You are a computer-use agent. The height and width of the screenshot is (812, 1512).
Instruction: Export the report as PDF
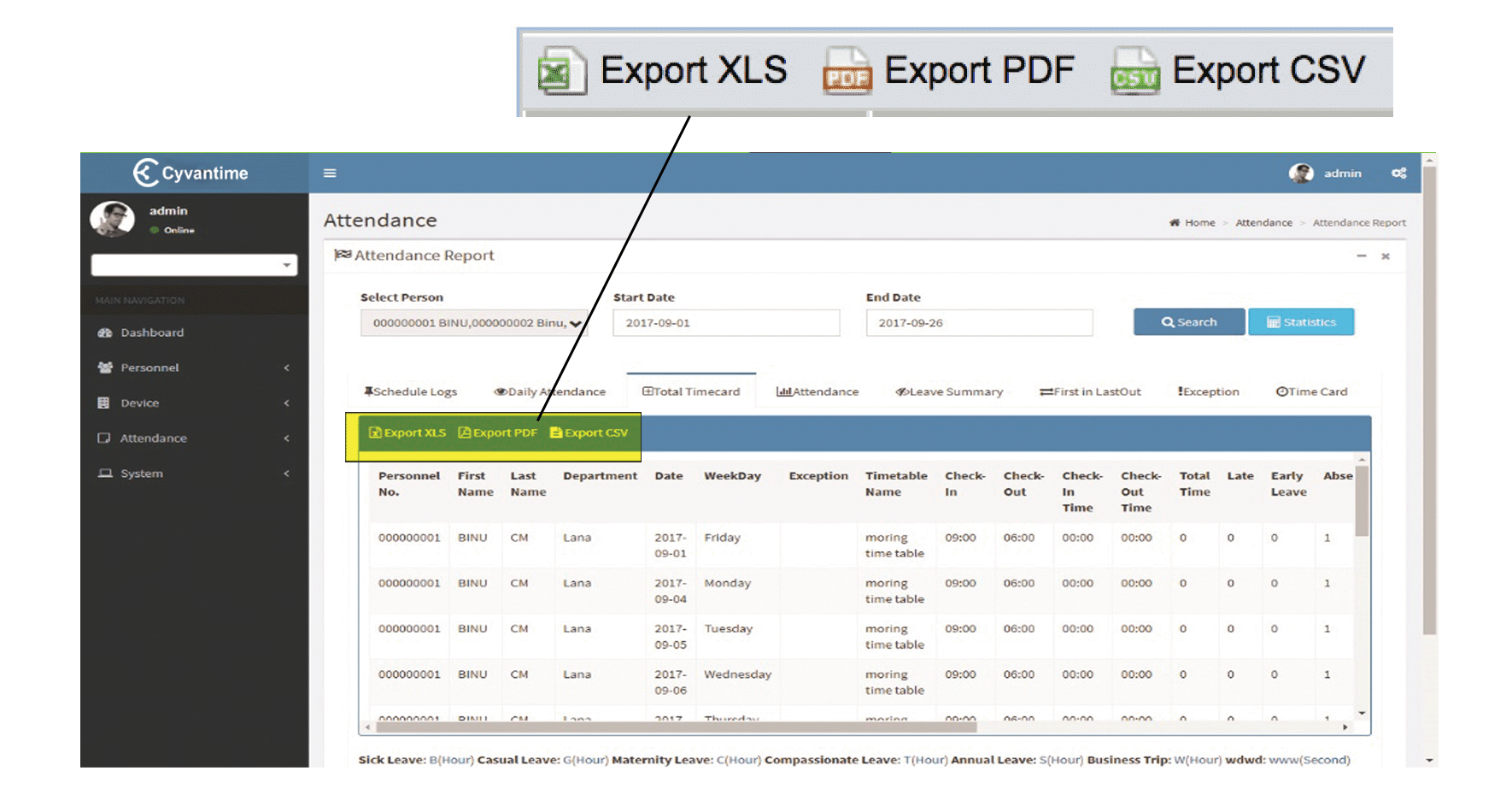click(x=498, y=433)
